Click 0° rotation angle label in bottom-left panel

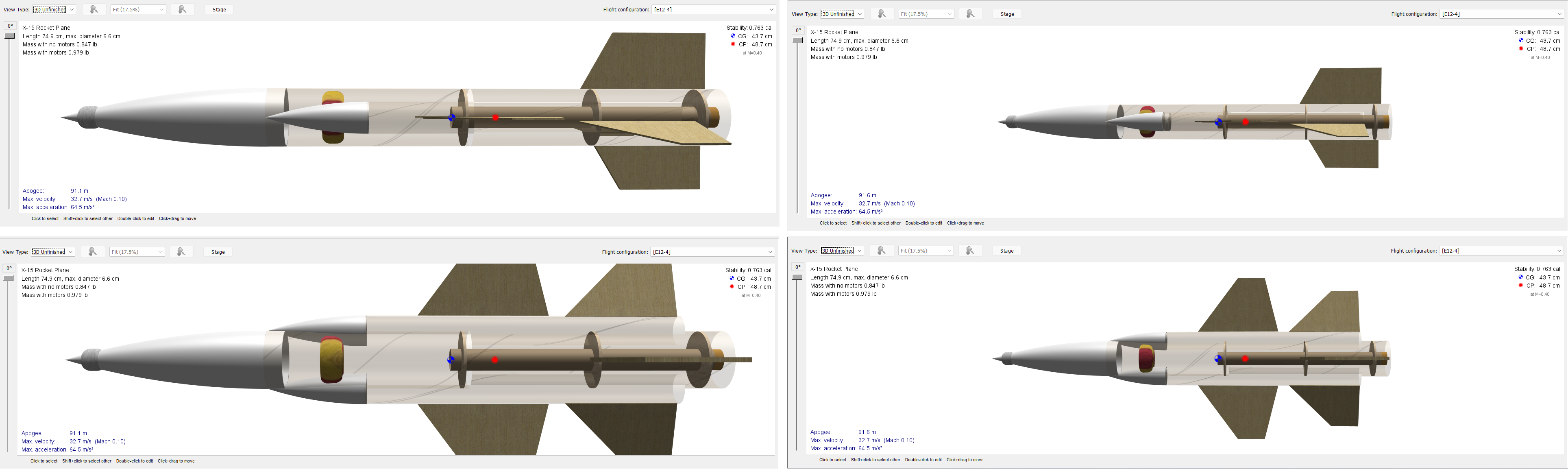(x=9, y=268)
